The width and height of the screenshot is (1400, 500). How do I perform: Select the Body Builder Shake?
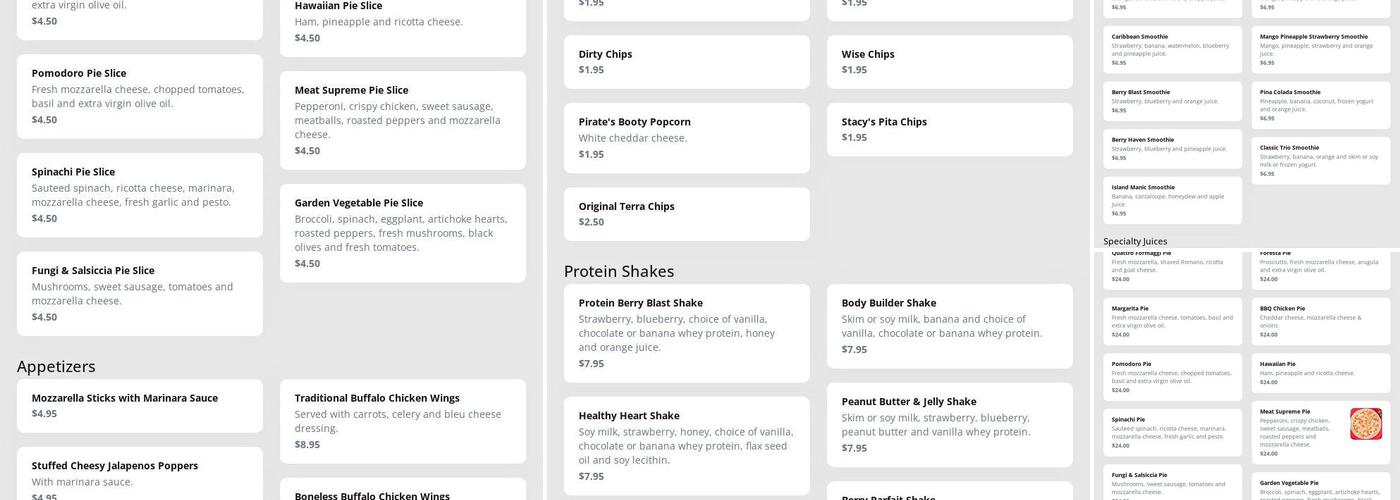click(x=949, y=325)
